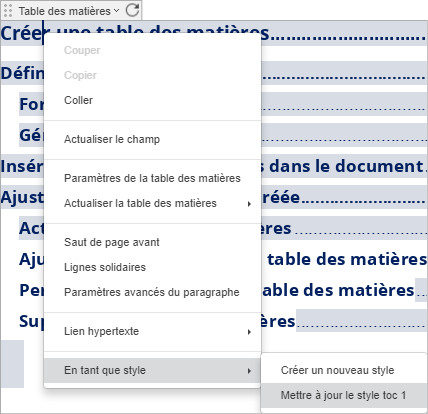Click the entry ending with bold 'table des matières'

[x=347, y=259]
